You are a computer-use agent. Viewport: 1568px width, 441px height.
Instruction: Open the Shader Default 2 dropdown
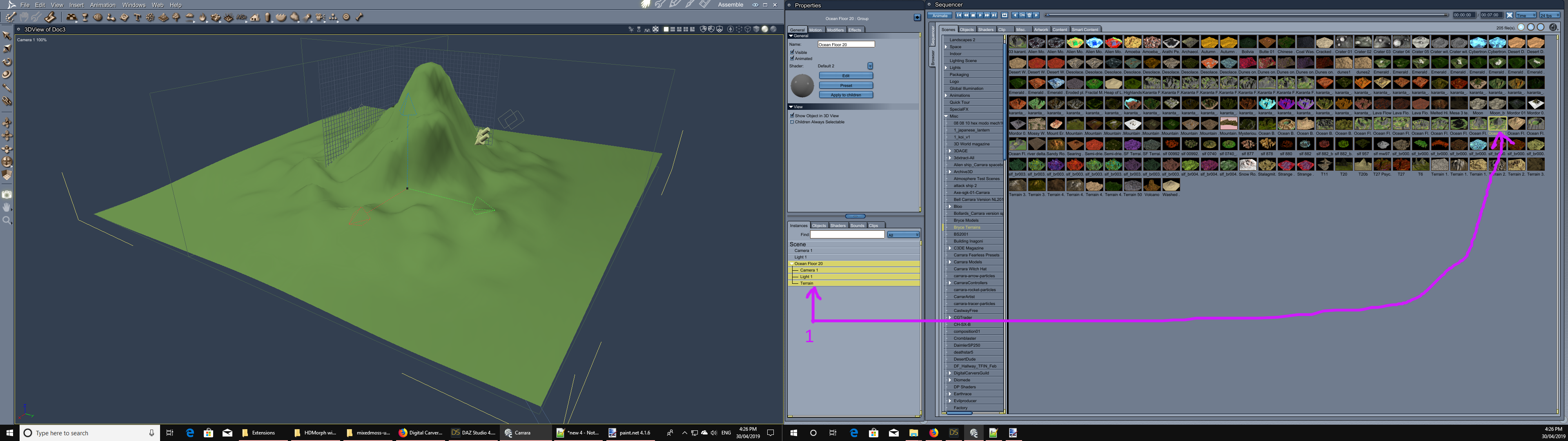(870, 66)
